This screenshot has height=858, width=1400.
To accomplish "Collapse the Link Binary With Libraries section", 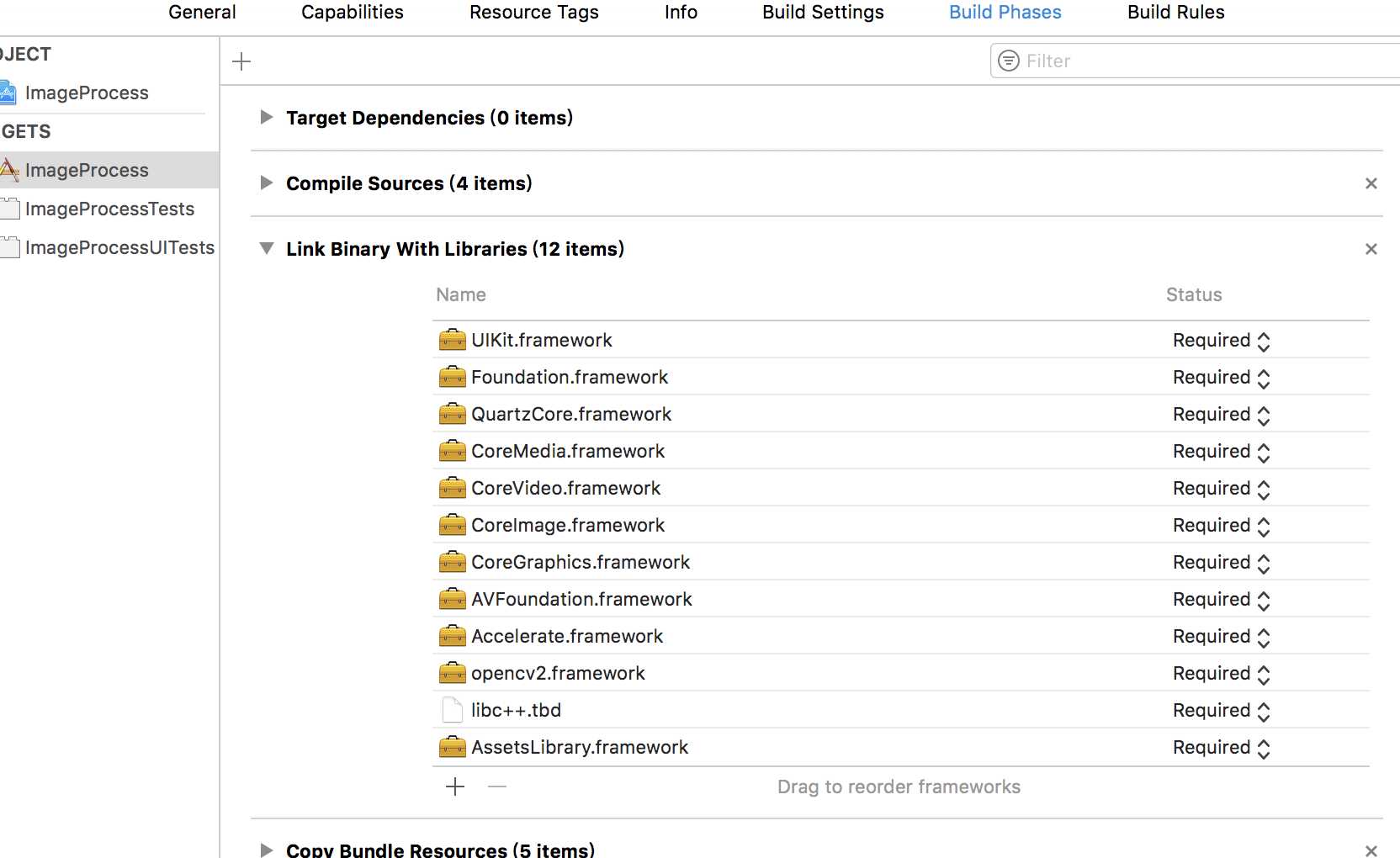I will point(267,249).
